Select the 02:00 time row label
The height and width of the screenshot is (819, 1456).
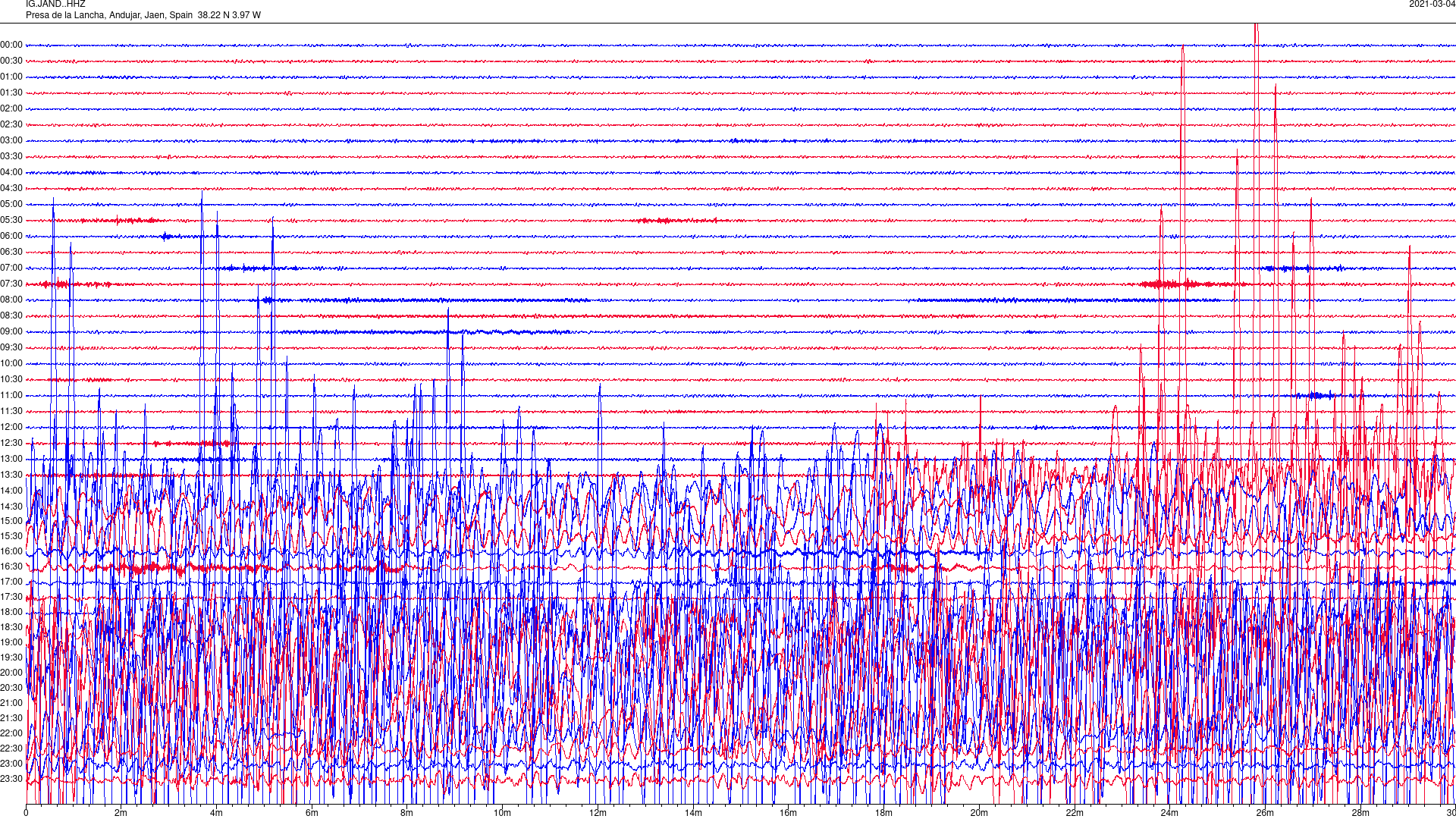point(11,109)
